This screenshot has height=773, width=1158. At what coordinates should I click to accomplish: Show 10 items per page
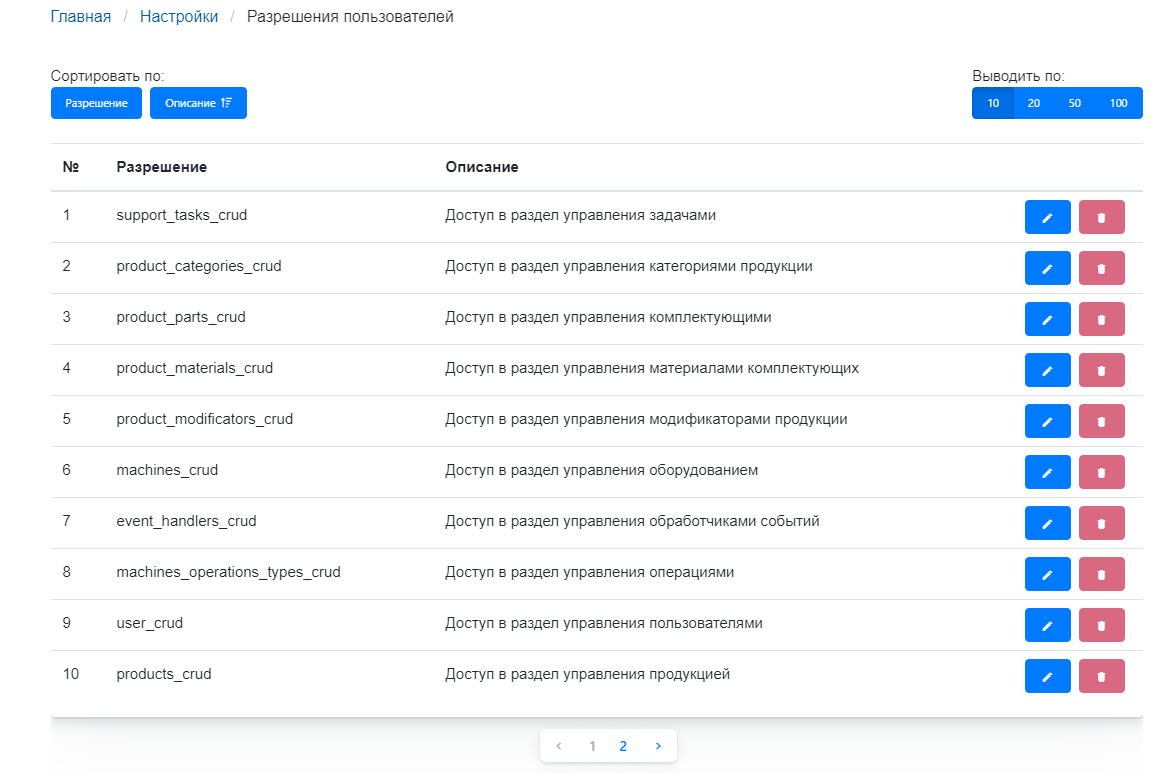pyautogui.click(x=993, y=103)
